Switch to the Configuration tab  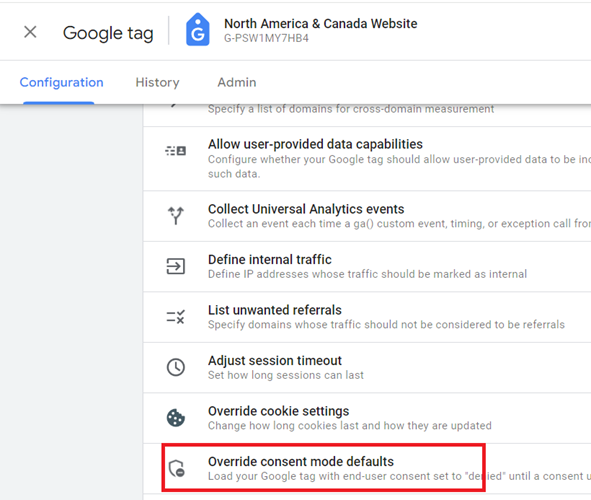(61, 82)
